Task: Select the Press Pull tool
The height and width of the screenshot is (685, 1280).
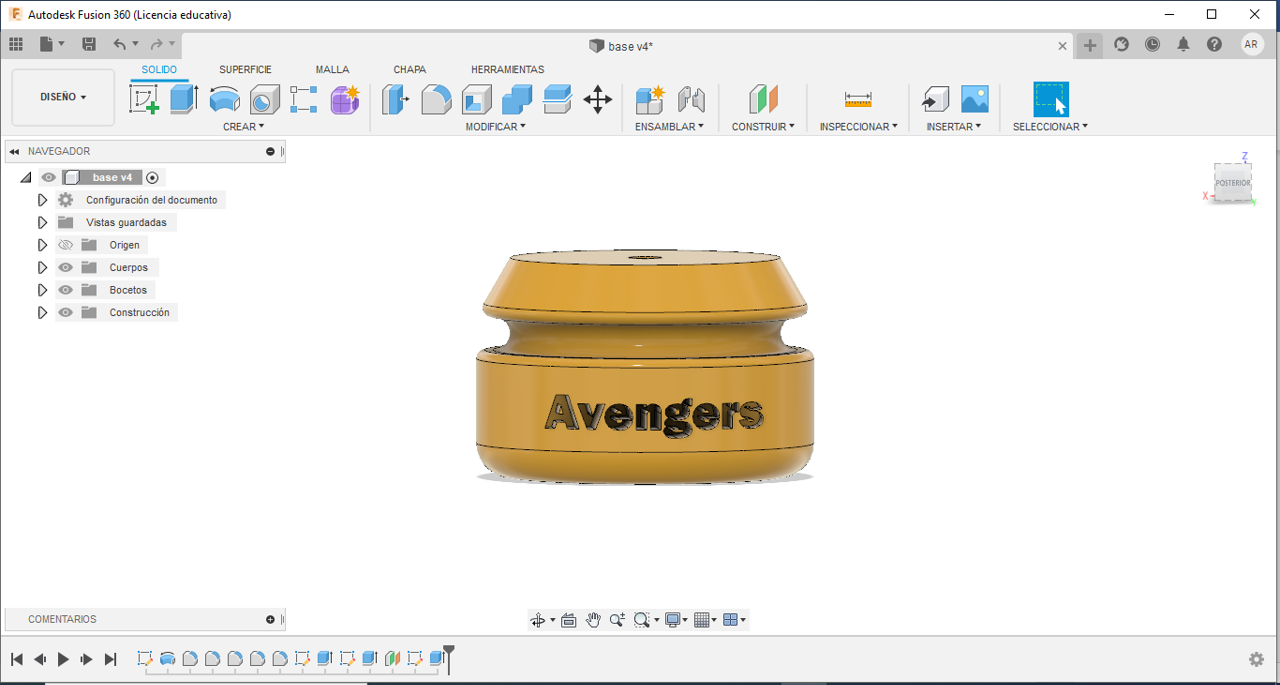Action: [396, 99]
